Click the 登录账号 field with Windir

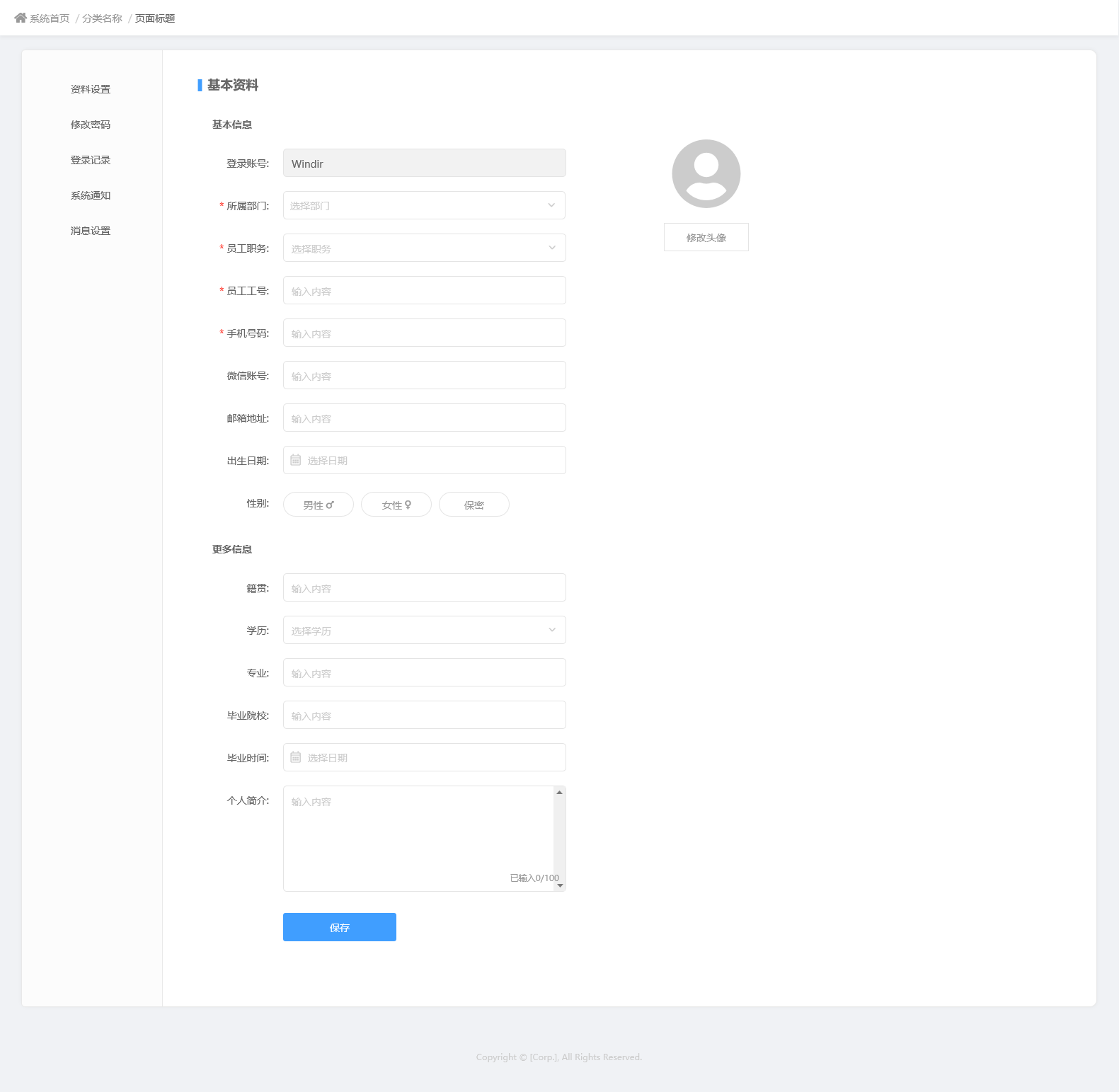pyautogui.click(x=425, y=163)
